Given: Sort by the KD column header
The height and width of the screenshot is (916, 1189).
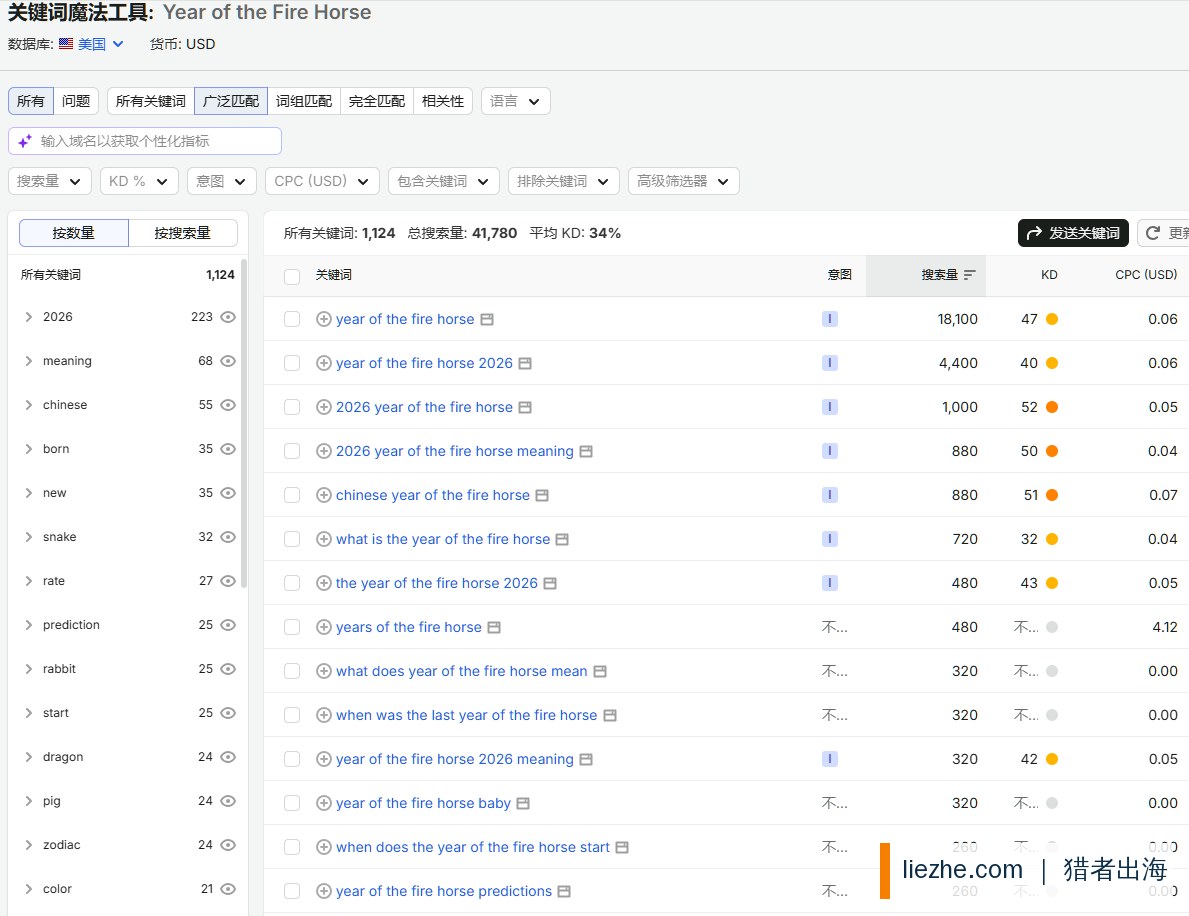Looking at the screenshot, I should pos(1049,274).
